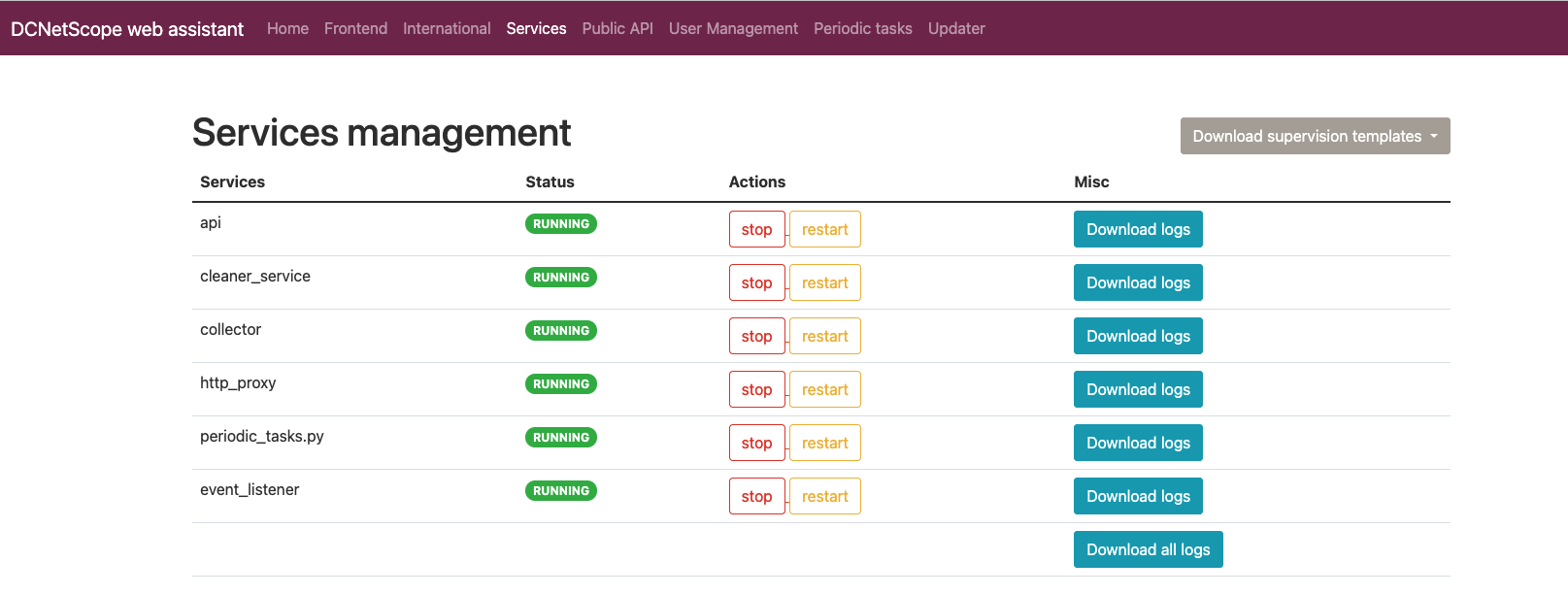Image resolution: width=1568 pixels, height=595 pixels.
Task: Click the RUNNING badge for event_listener
Action: 561,491
